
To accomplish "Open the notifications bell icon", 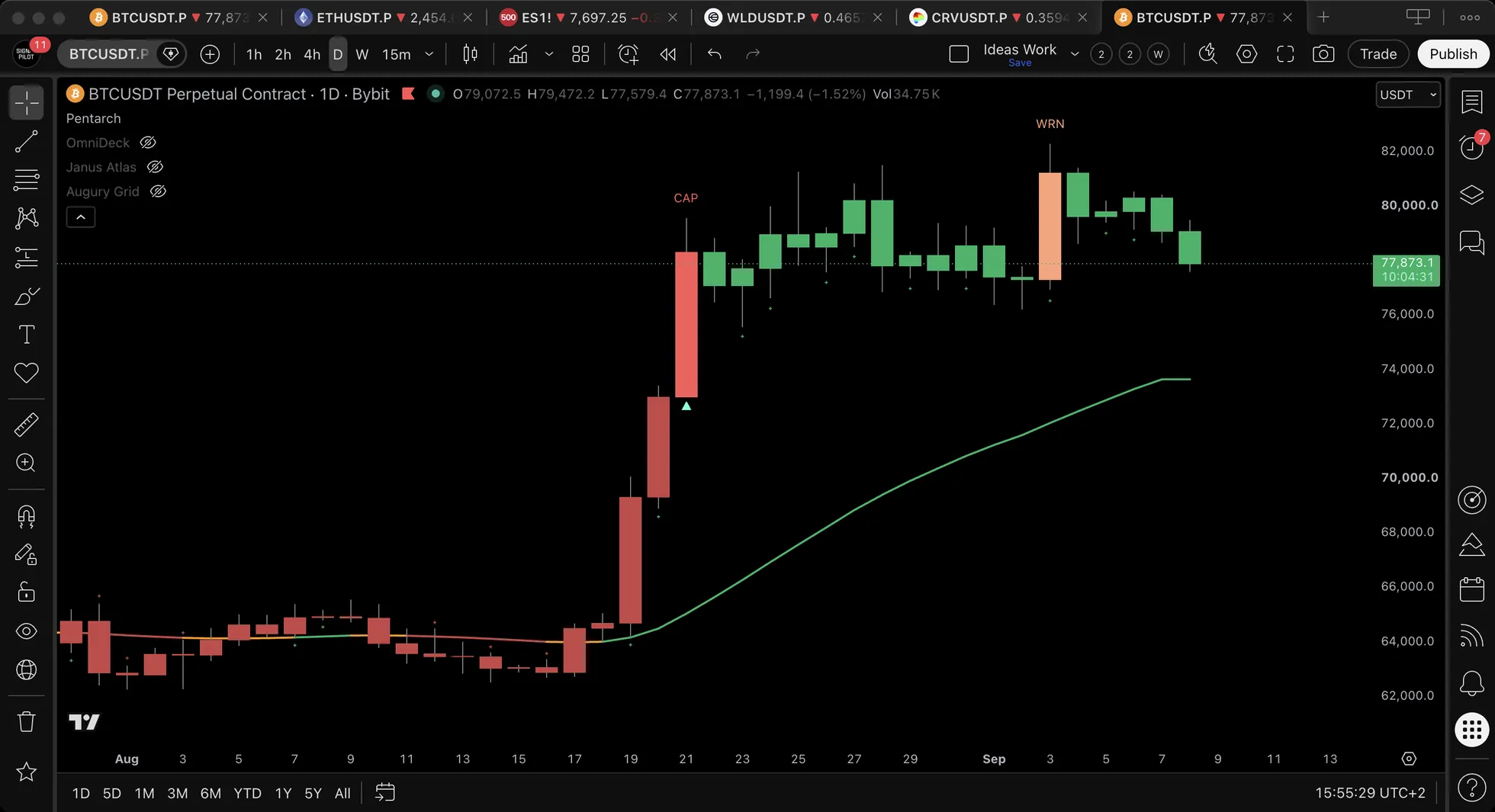I will [1471, 683].
